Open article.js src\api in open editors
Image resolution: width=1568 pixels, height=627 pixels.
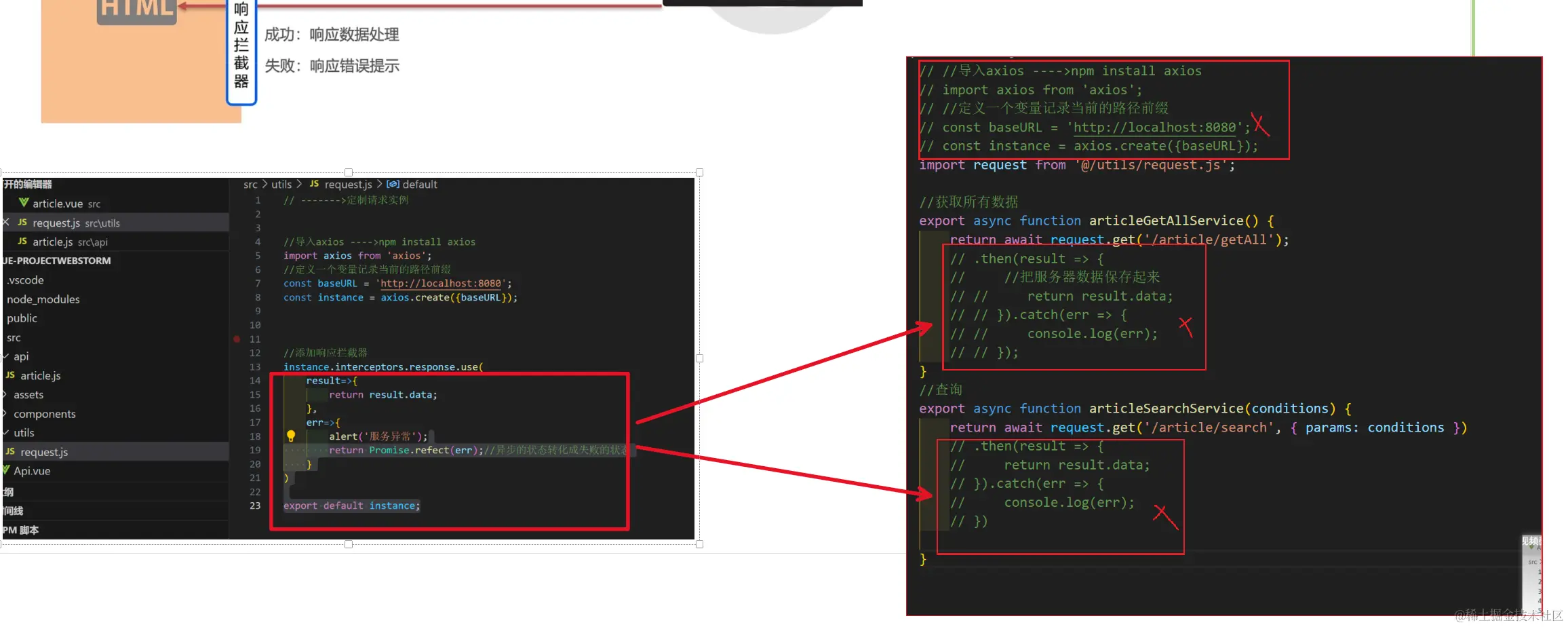[x=115, y=242]
